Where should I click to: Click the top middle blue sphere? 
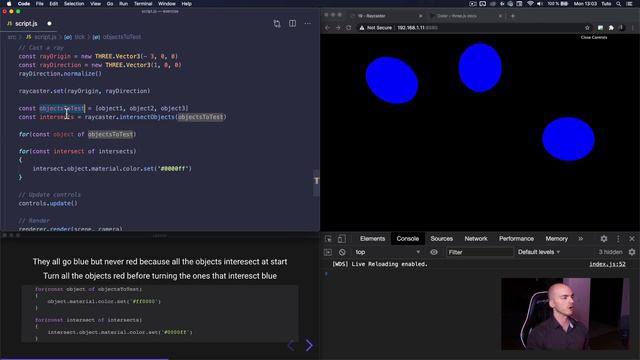pyautogui.click(x=480, y=68)
